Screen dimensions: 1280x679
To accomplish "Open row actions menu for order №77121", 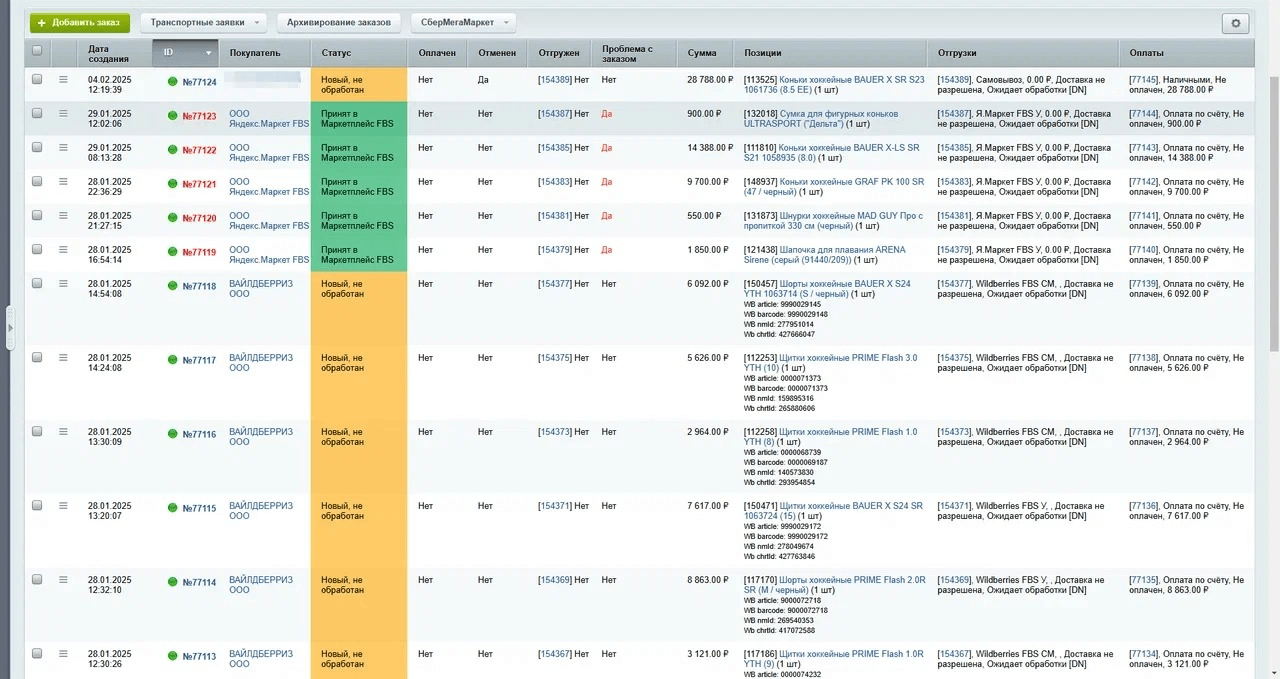I will tap(64, 182).
